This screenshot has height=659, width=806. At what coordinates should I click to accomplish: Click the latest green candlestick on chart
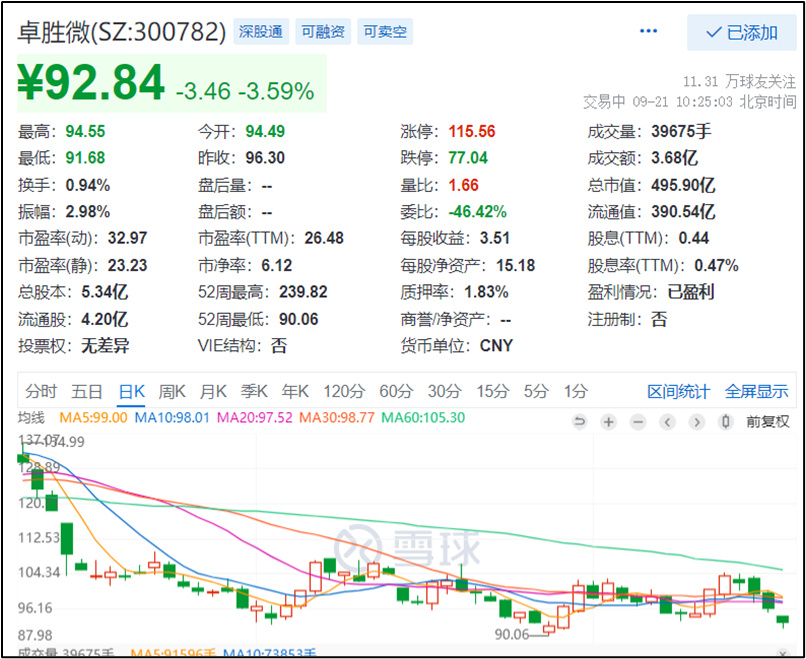[782, 621]
